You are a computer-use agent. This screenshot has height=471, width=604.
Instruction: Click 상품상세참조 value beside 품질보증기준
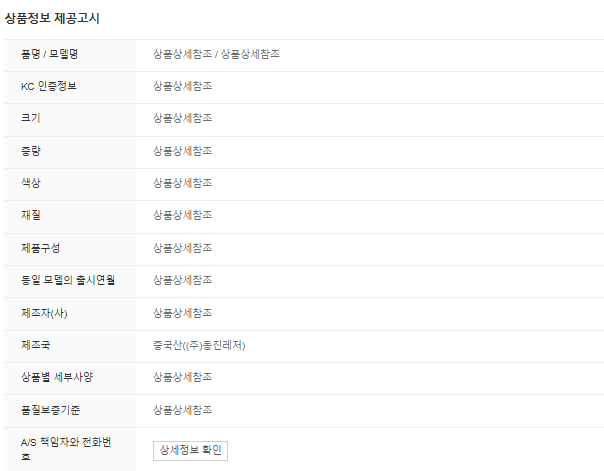pos(183,410)
